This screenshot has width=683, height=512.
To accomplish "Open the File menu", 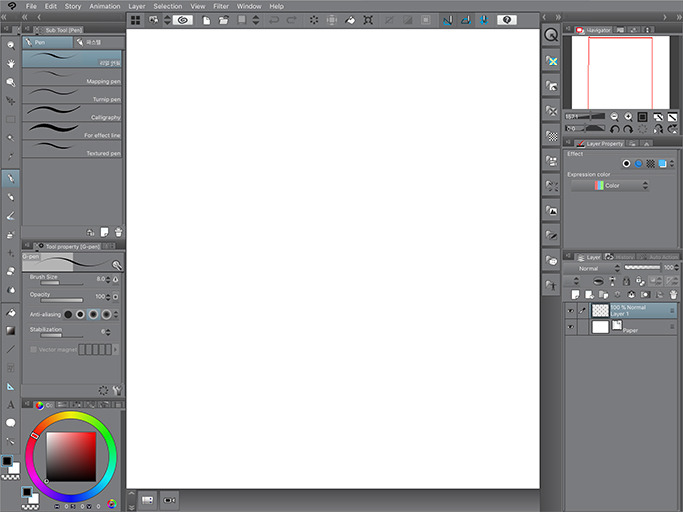I will click(31, 6).
